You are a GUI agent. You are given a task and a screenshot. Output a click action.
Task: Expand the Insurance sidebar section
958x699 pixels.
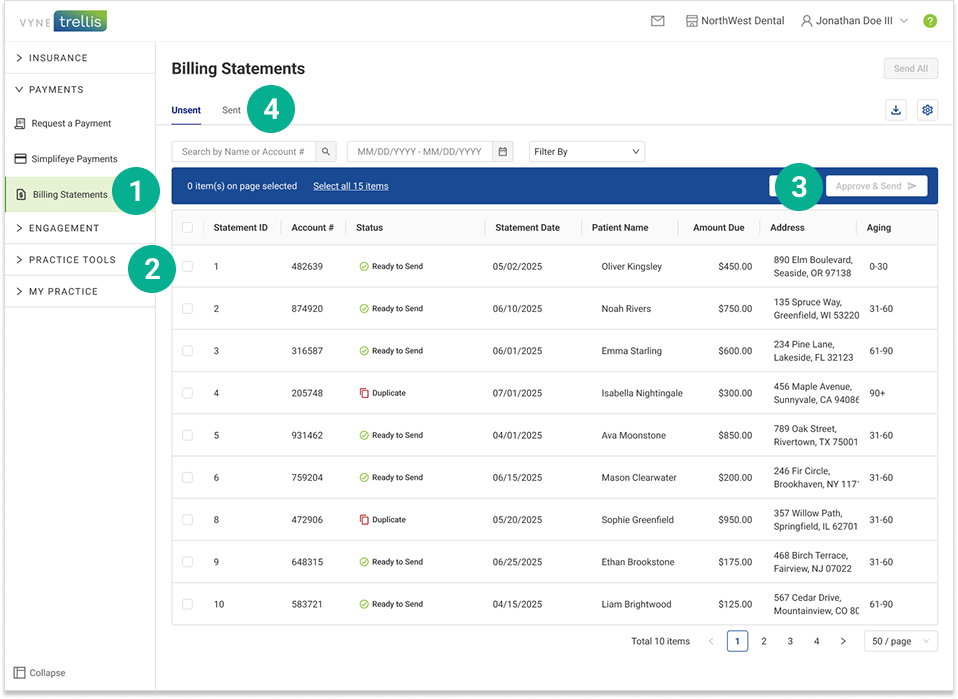point(58,58)
